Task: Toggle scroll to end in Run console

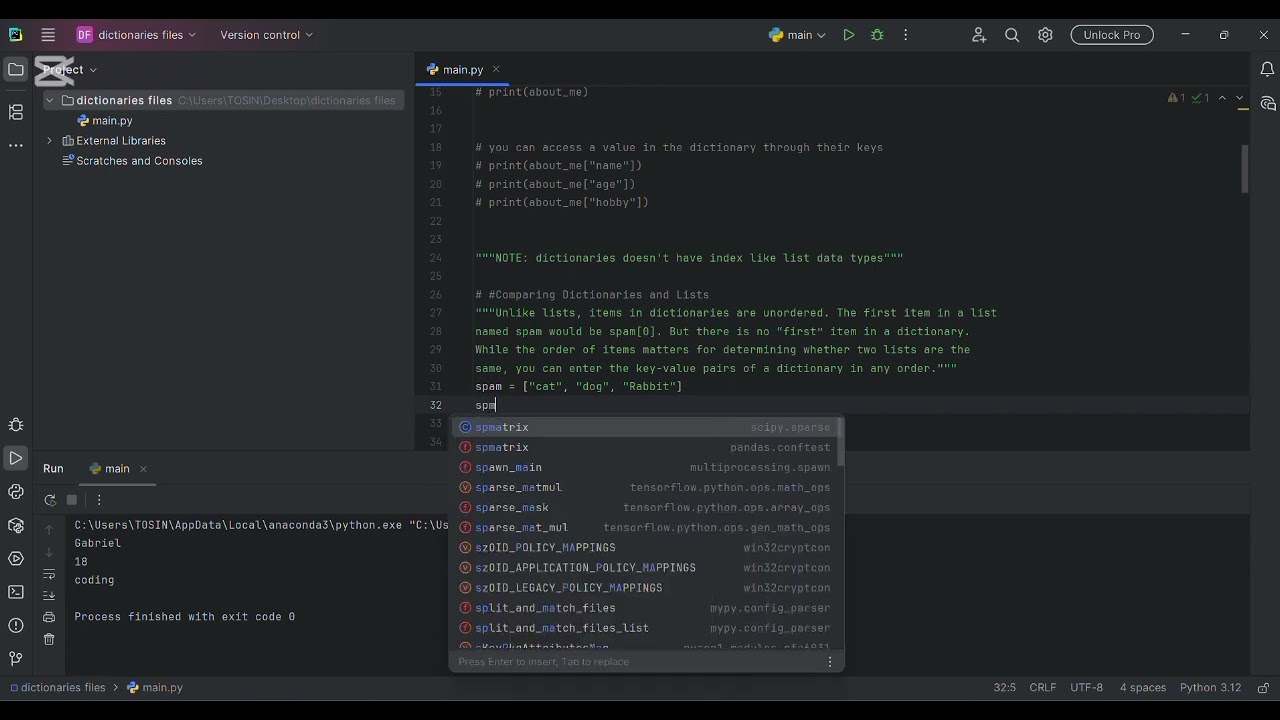Action: [49, 596]
